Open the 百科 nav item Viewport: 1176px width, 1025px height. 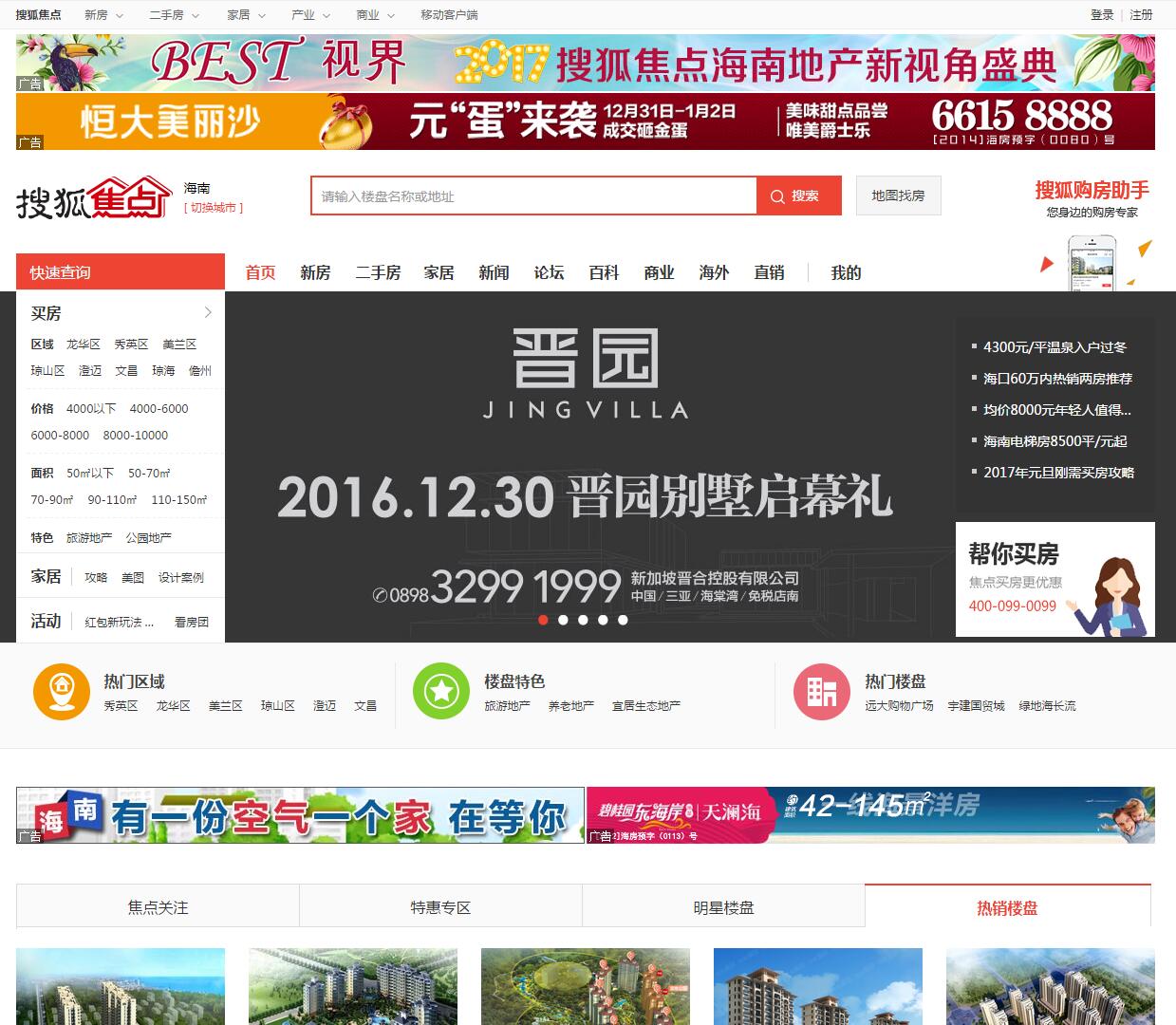[604, 272]
